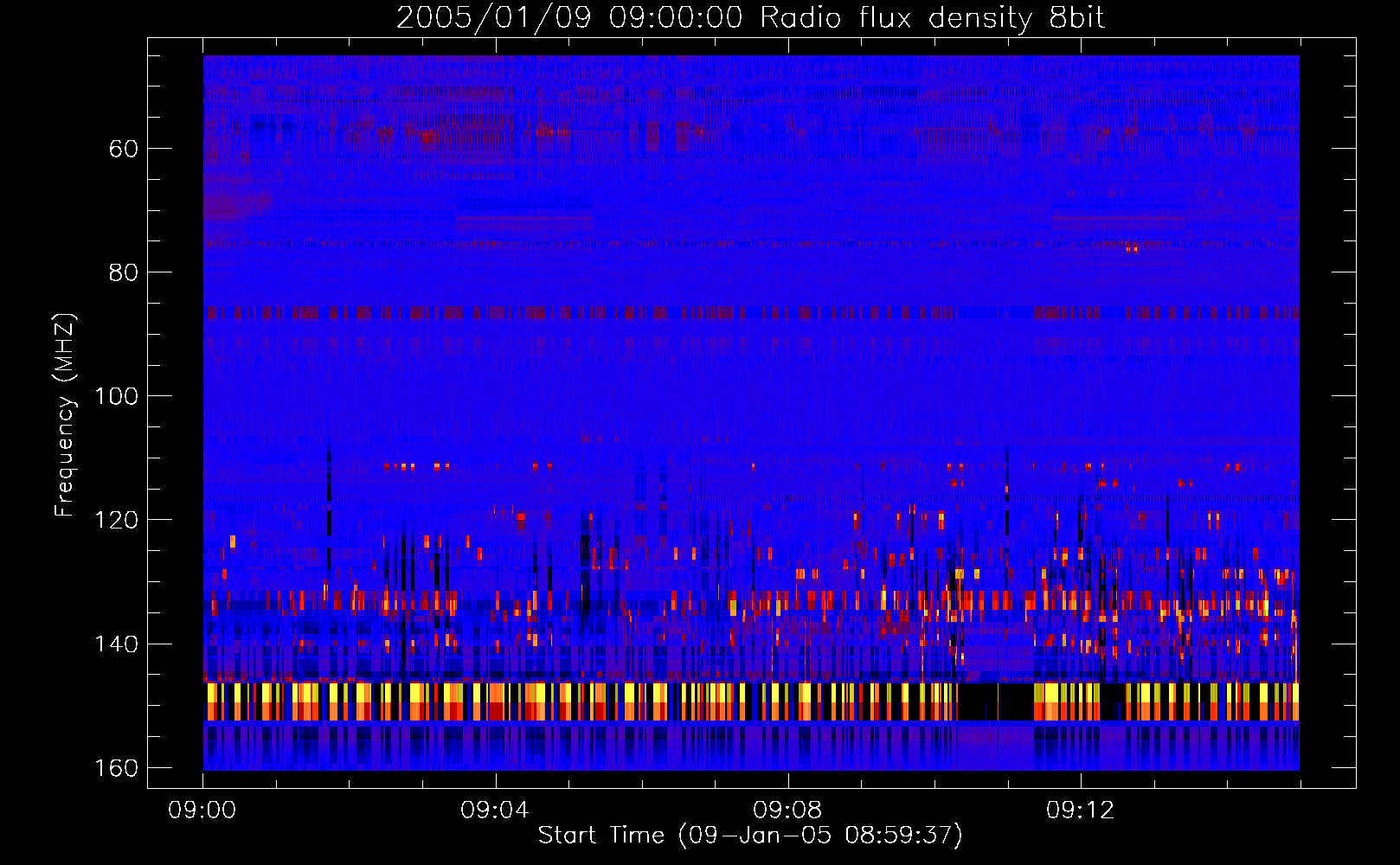Click the "Start Time (09-Jan-05 08:59:37)" axis label

click(750, 836)
